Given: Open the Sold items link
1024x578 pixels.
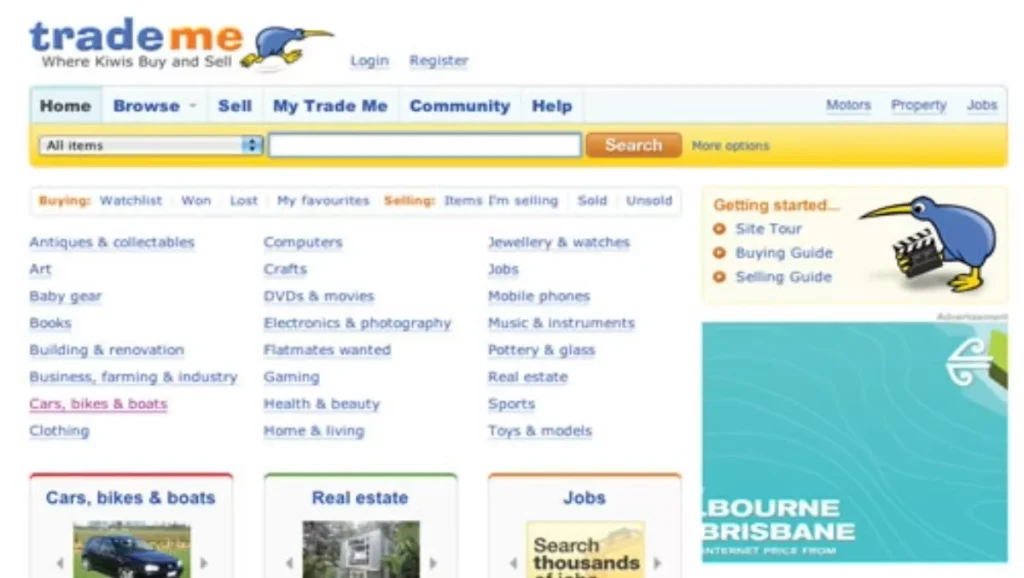Looking at the screenshot, I should [x=592, y=201].
